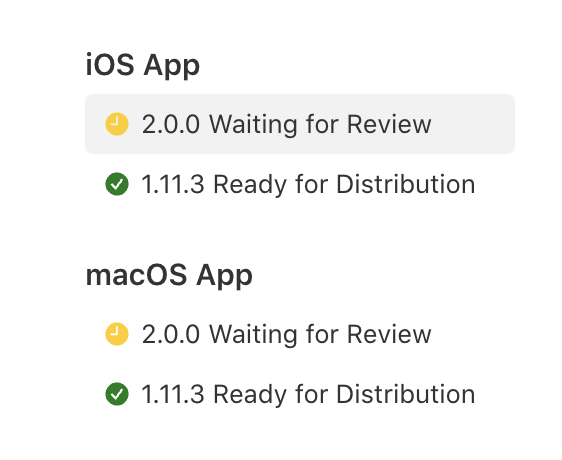
Task: Click the 1.11.3 version number under macOS
Action: tap(173, 394)
